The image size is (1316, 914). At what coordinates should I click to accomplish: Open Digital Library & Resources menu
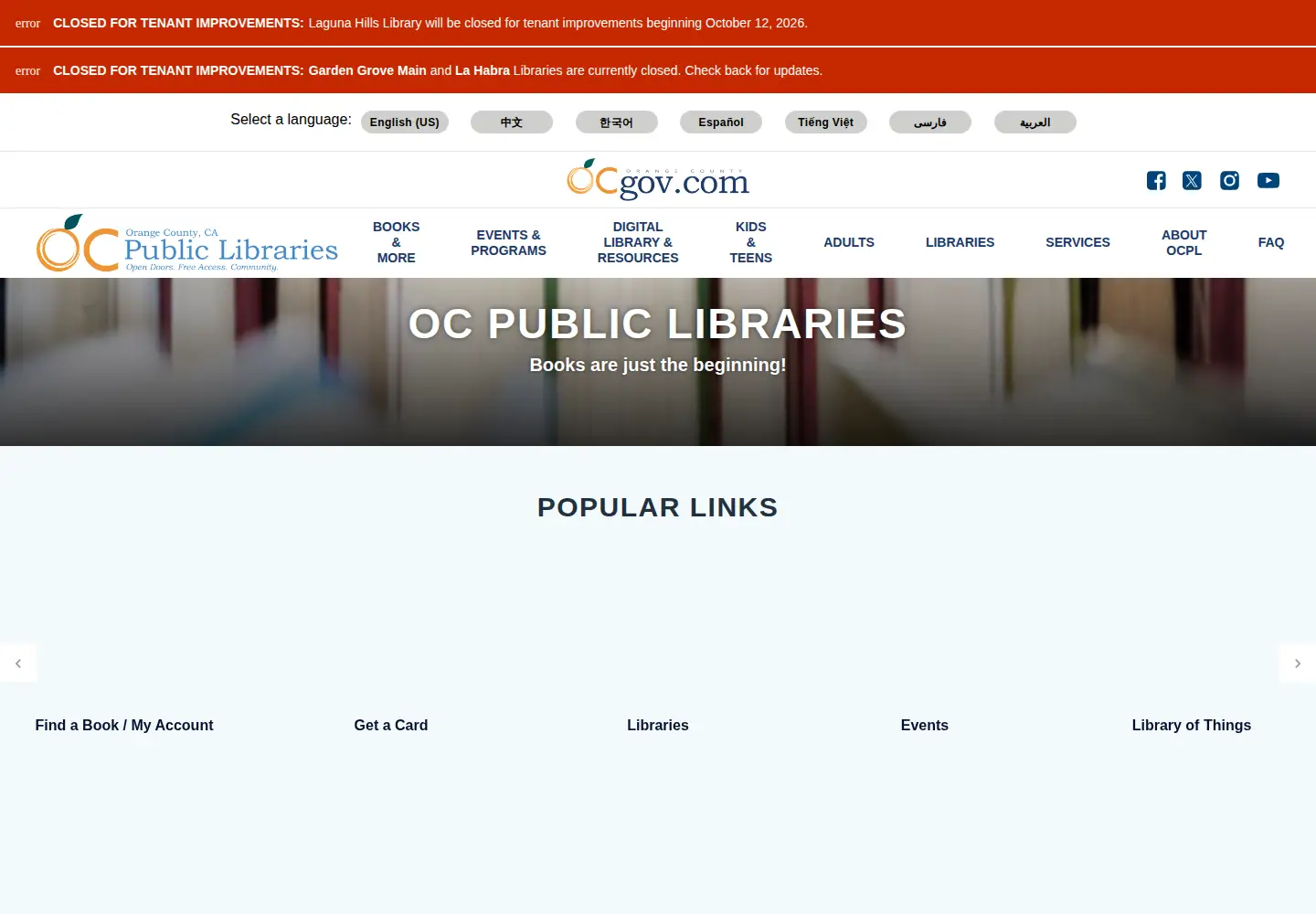pyautogui.click(x=638, y=242)
